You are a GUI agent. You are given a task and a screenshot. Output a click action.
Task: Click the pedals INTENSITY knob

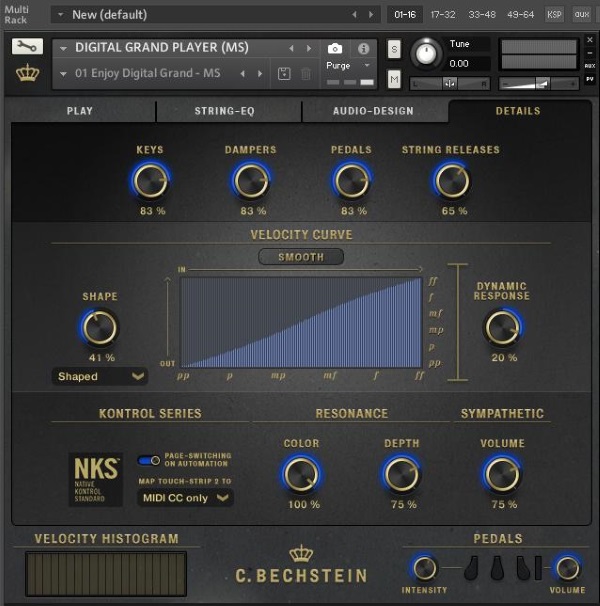424,568
